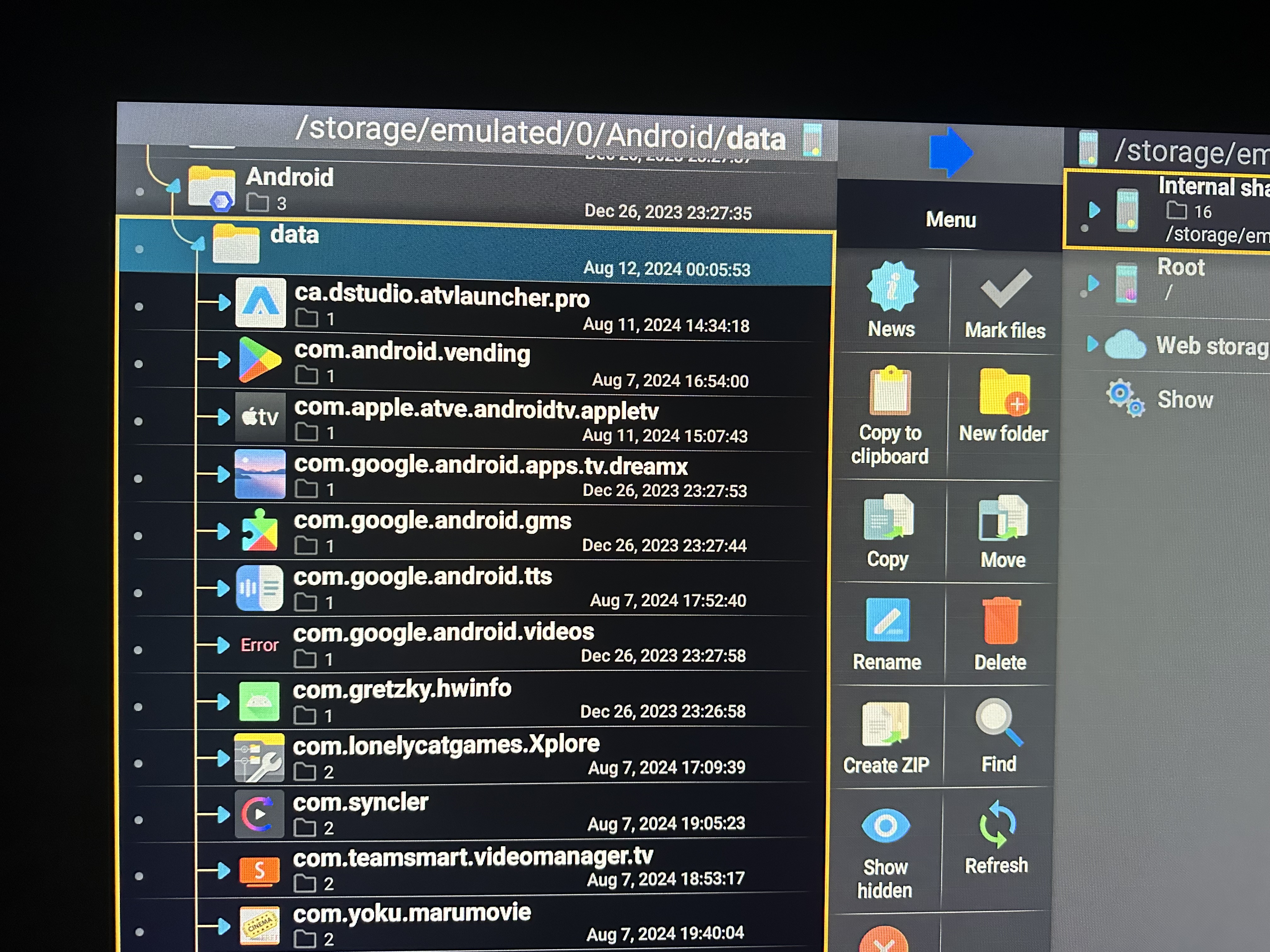Click right pane path header /storage/em

(x=1192, y=153)
